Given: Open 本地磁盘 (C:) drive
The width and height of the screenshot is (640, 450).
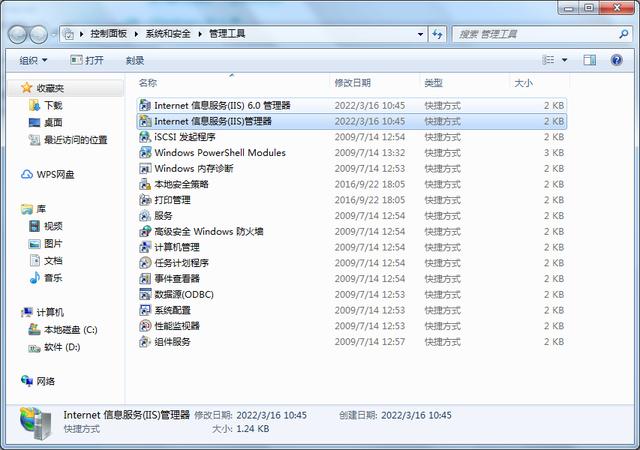Looking at the screenshot, I should point(63,330).
